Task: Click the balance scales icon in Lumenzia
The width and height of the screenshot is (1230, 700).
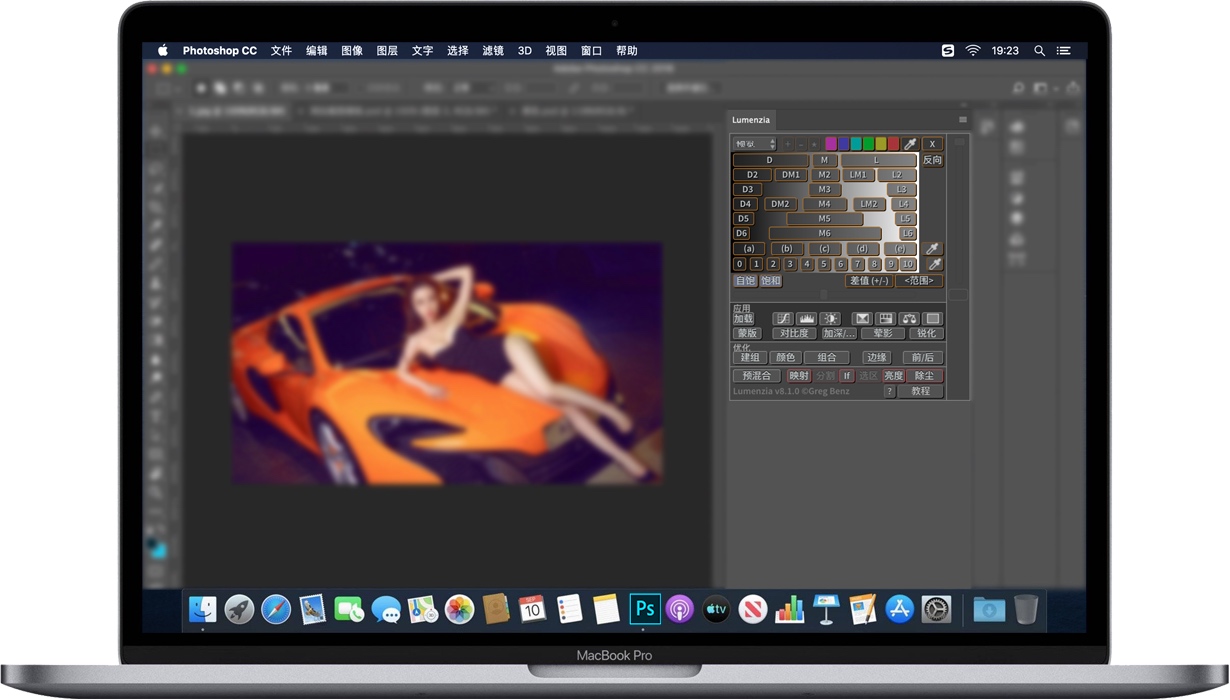Action: pyautogui.click(x=909, y=318)
